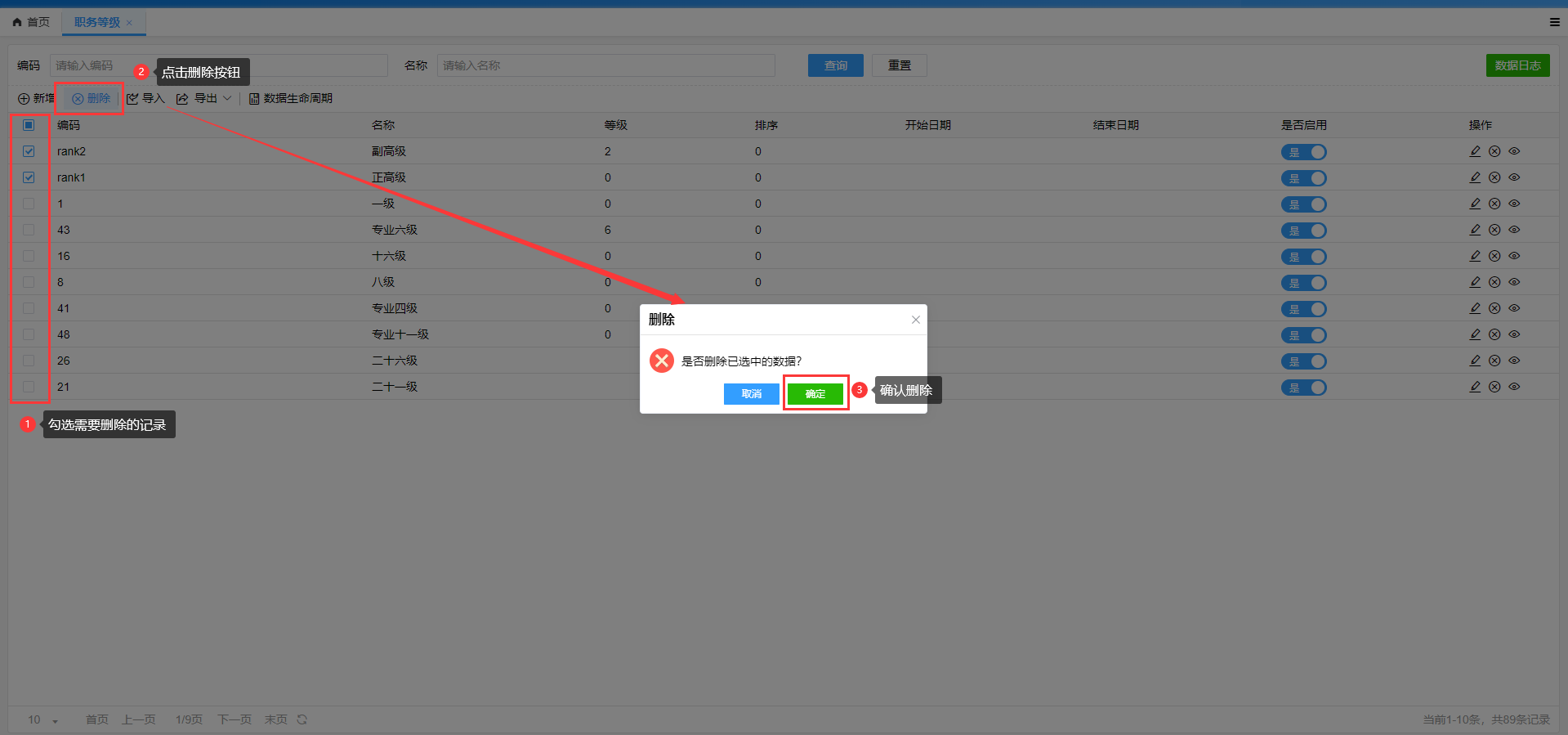Toggle 是否启用 switch for 一级
The width and height of the screenshot is (1568, 735).
1303,204
